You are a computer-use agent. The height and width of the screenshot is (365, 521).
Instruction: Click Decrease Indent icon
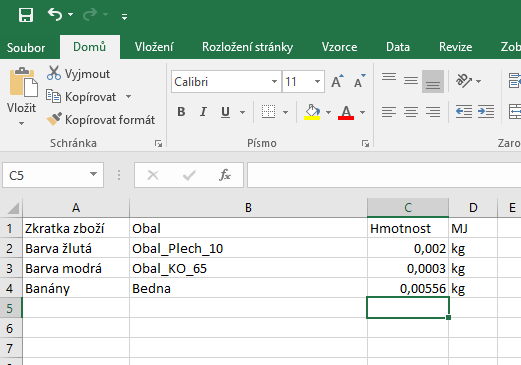pos(464,112)
